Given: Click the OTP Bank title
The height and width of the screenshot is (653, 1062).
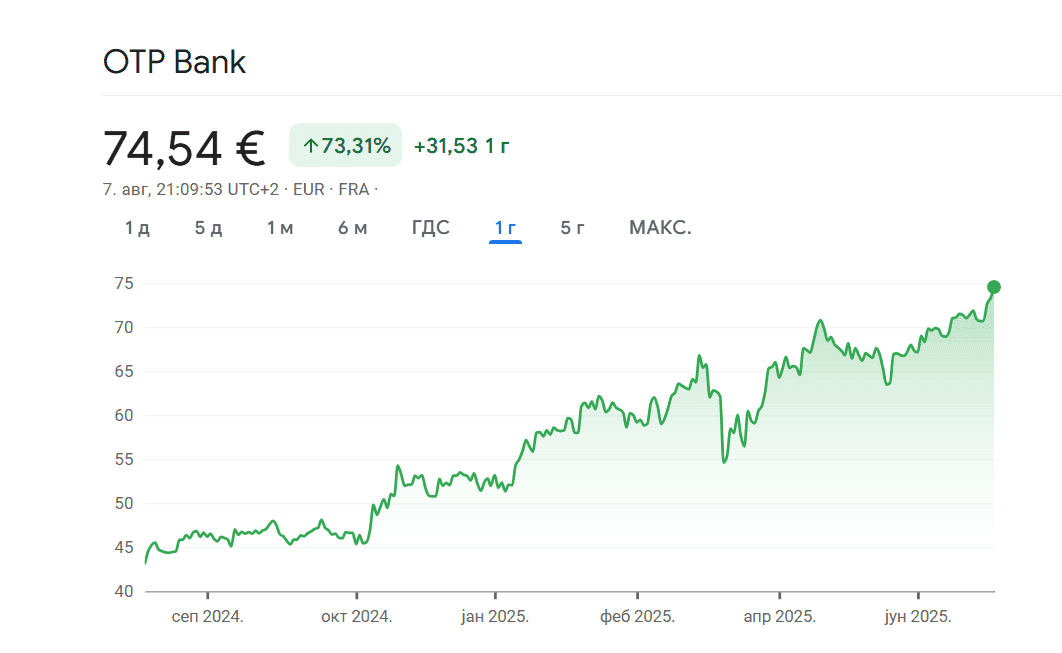Looking at the screenshot, I should (174, 62).
